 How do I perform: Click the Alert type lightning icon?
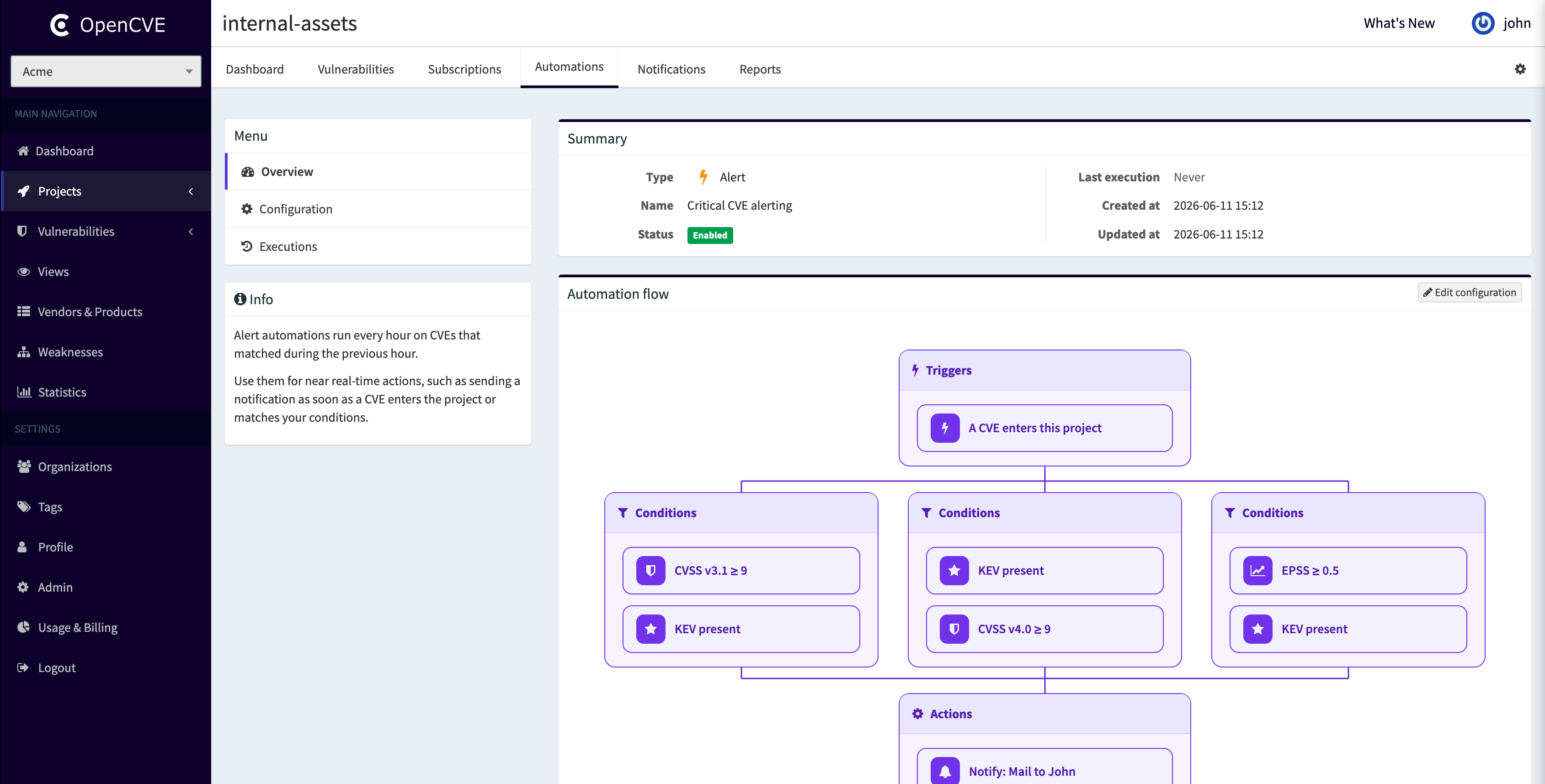coord(703,177)
